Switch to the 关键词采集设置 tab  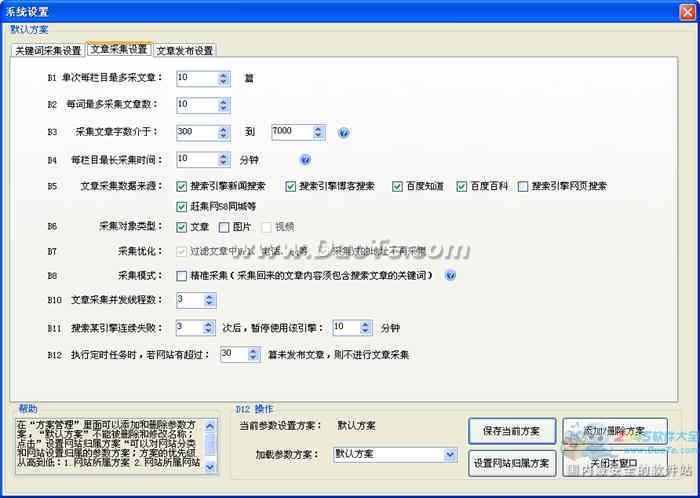pyautogui.click(x=48, y=50)
